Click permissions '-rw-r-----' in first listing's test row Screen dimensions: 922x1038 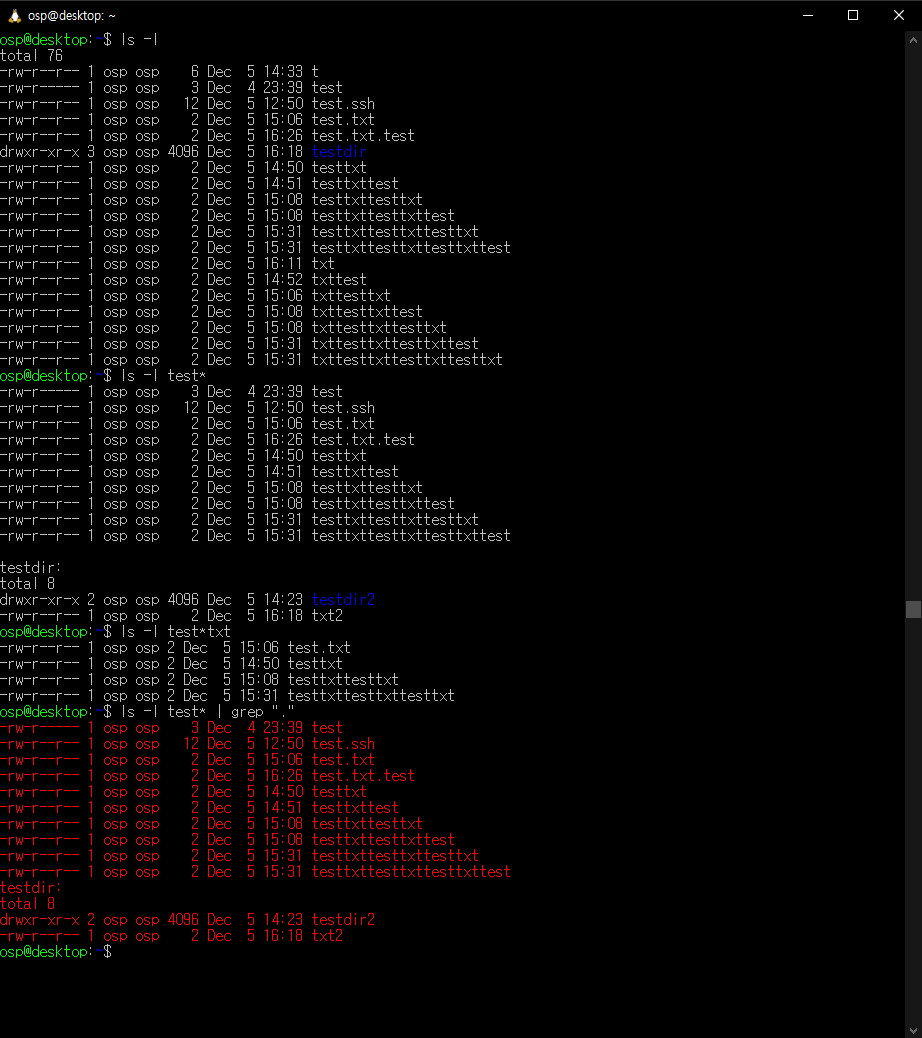[40, 88]
